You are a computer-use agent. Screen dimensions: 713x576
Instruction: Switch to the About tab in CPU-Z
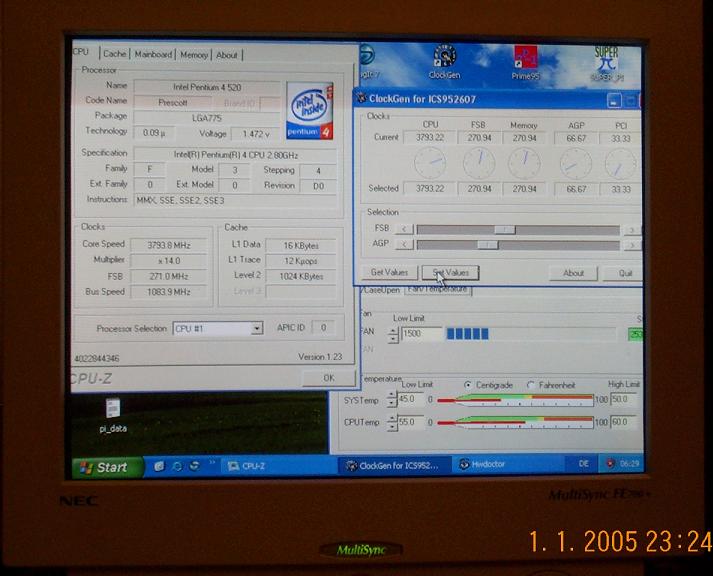227,55
